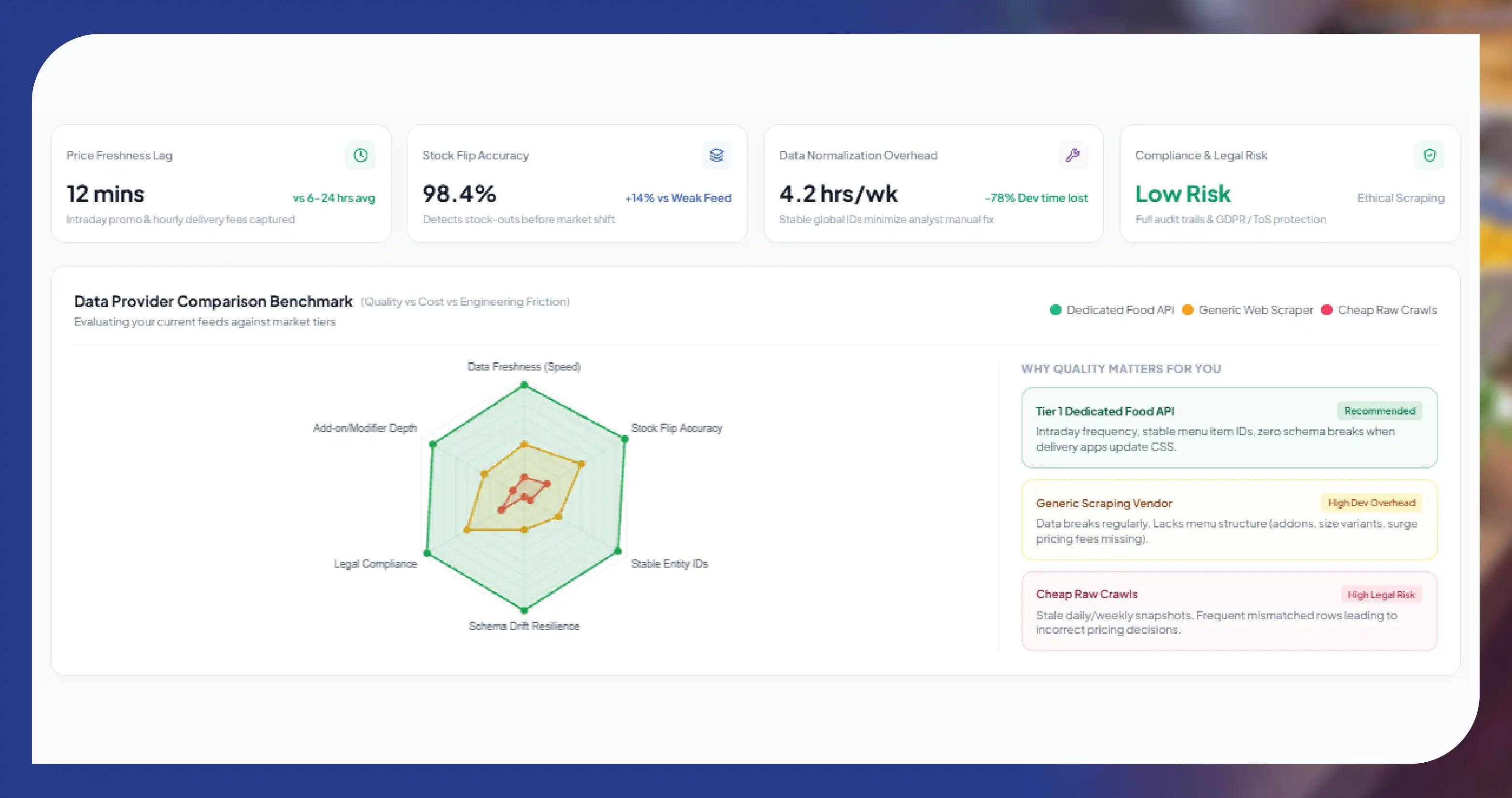Viewport: 1512px width, 798px height.
Task: Click the Price Freshness Lag card title
Action: (x=119, y=156)
